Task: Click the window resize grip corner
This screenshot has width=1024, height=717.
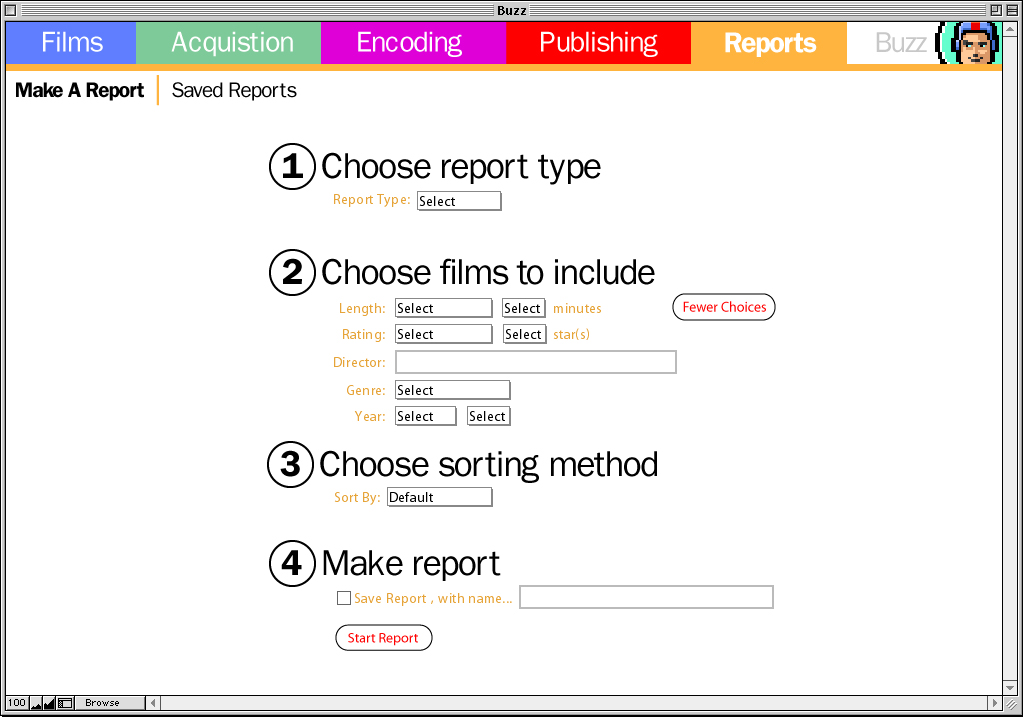Action: point(1011,704)
